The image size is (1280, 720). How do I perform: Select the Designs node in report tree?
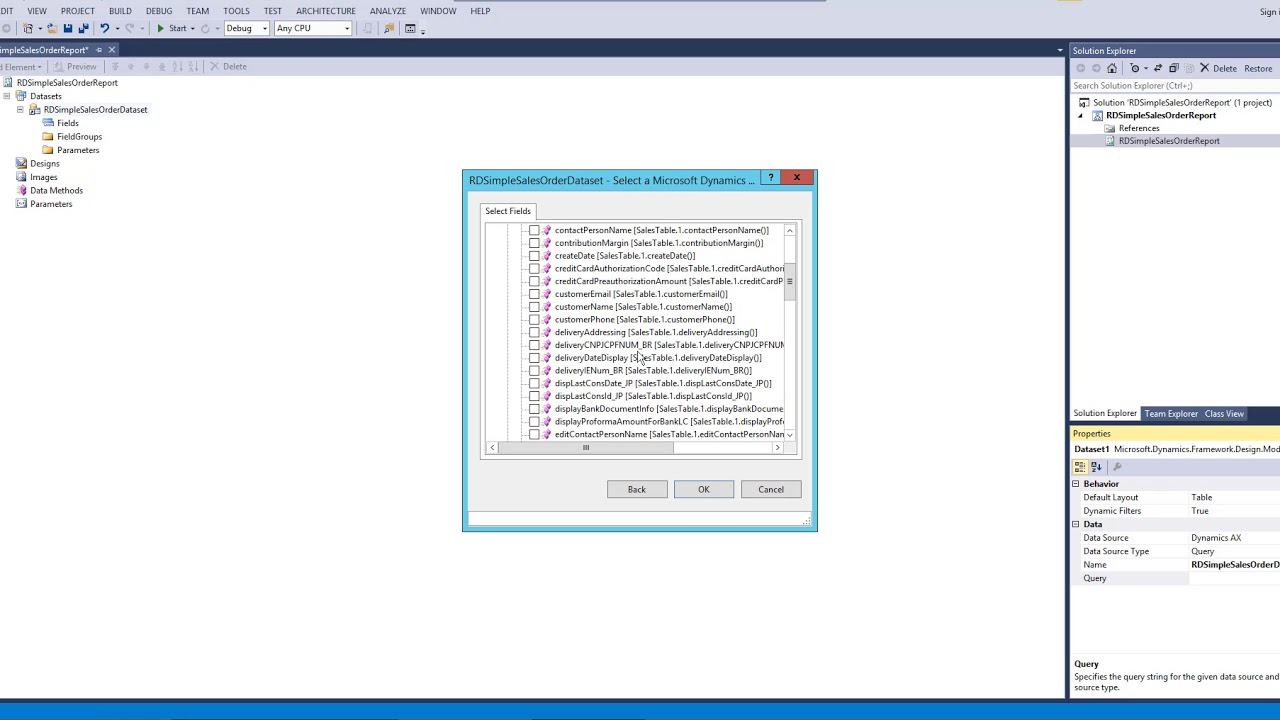tap(44, 163)
